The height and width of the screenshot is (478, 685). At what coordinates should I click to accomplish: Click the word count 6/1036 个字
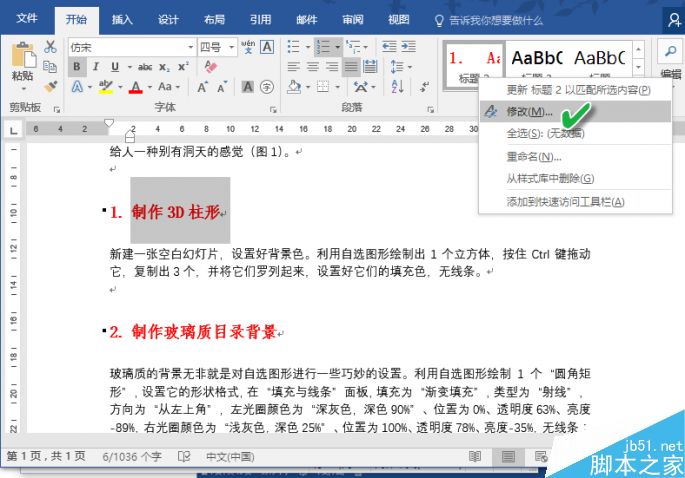click(132, 457)
